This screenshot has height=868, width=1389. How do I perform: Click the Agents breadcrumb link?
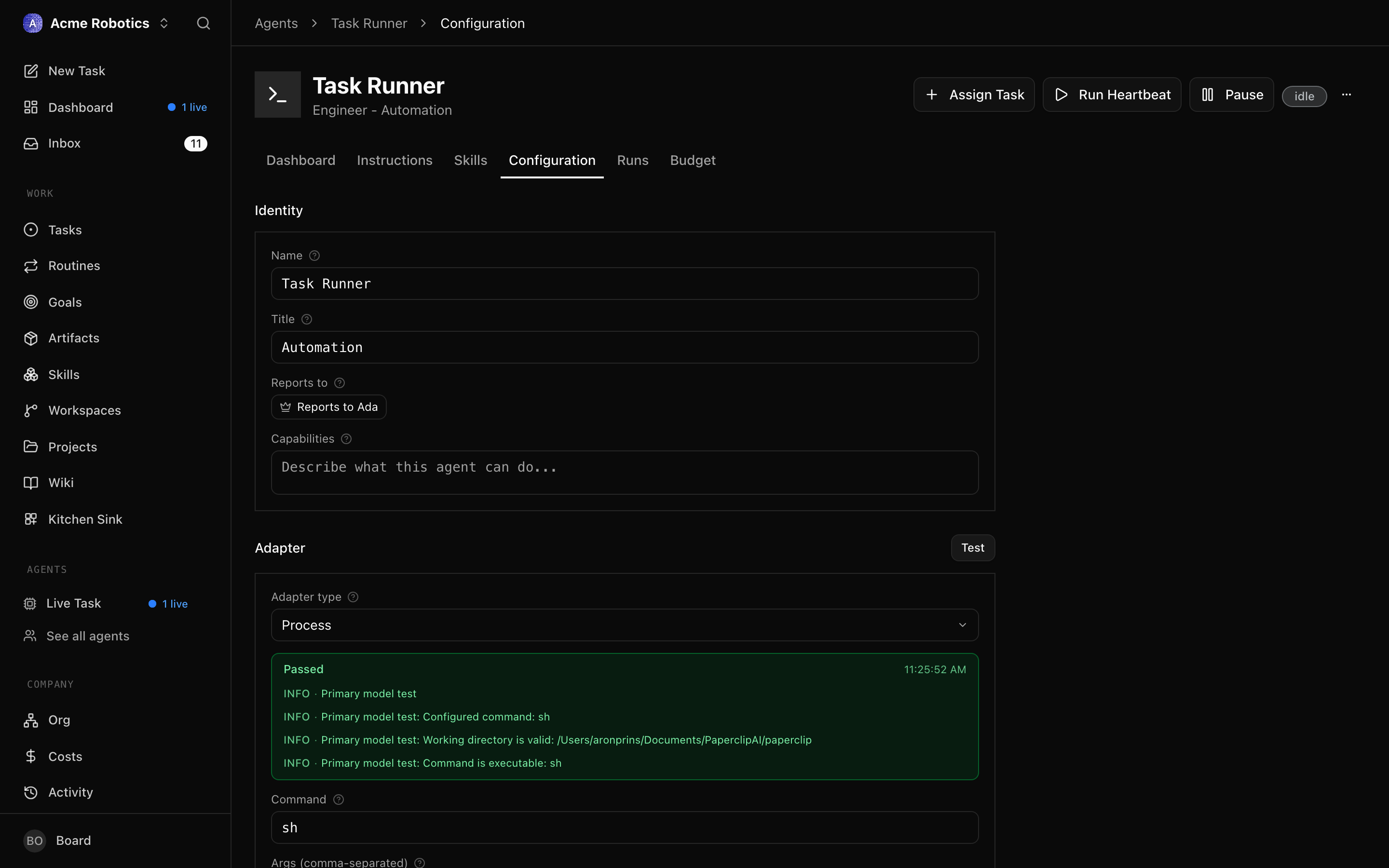point(276,23)
